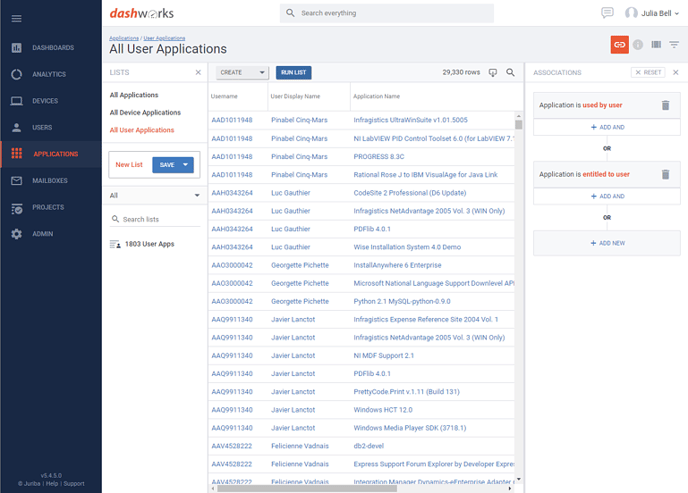Viewport: 688px width, 493px height.
Task: Toggle the hamburger sidebar menu
Action: (16, 18)
